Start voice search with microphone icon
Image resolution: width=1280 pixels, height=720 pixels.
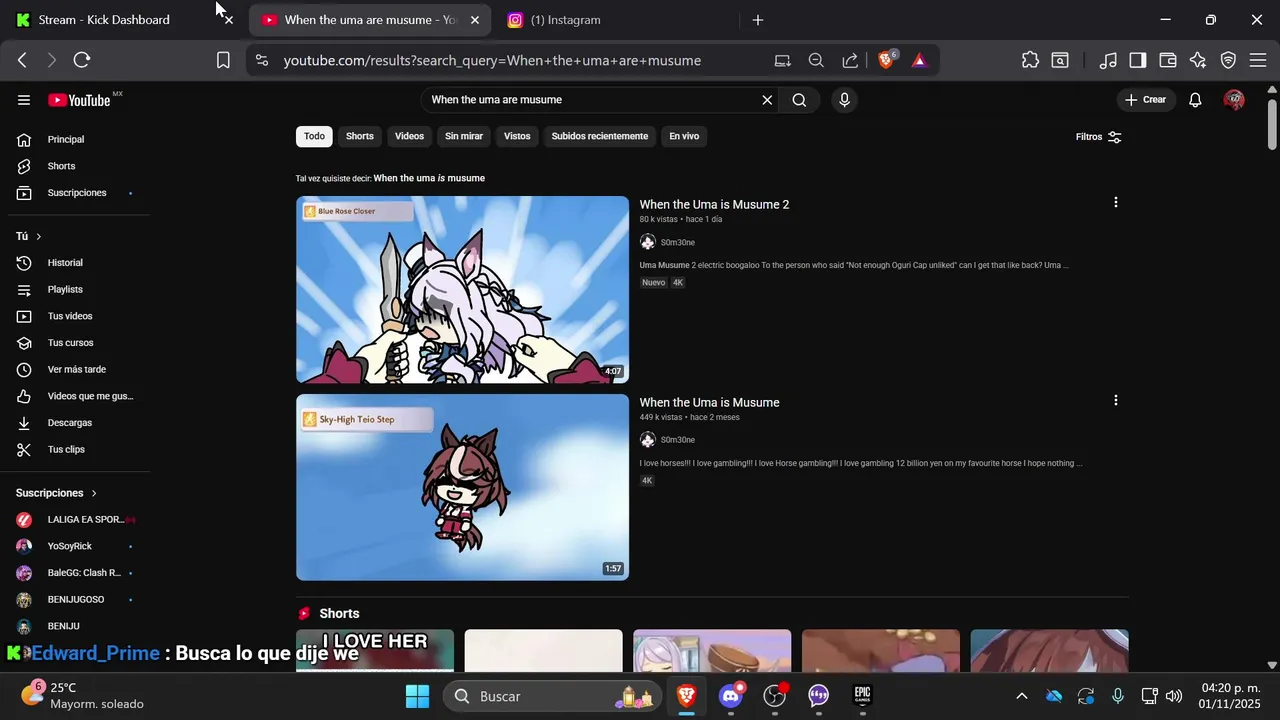pyautogui.click(x=845, y=100)
